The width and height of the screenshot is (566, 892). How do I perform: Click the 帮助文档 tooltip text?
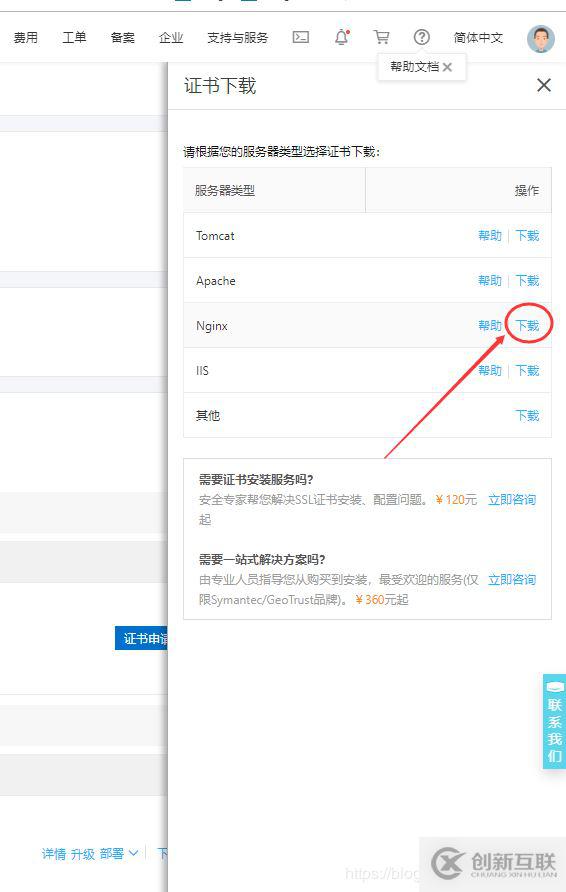pos(415,67)
